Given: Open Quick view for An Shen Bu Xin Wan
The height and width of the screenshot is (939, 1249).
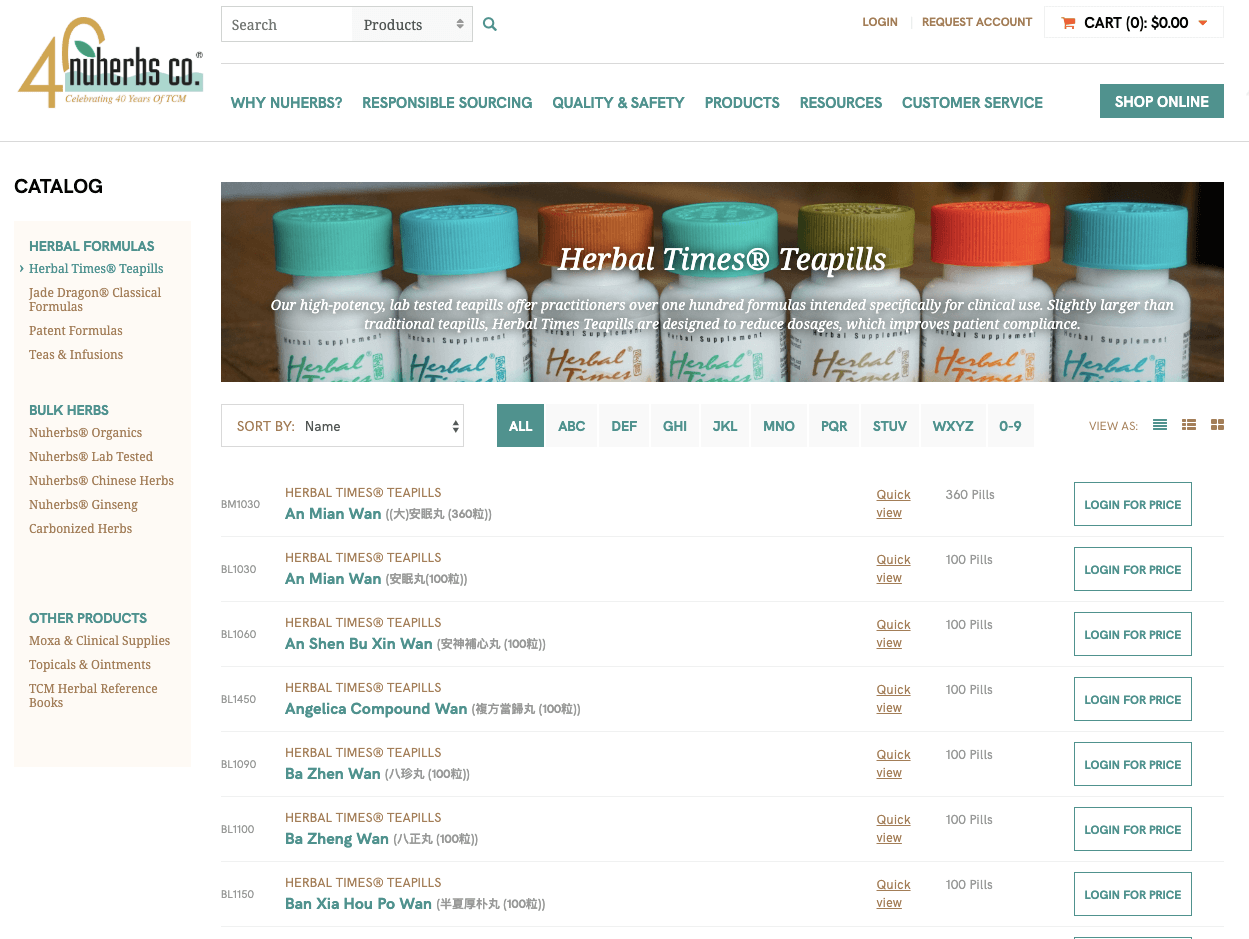Looking at the screenshot, I should [893, 634].
